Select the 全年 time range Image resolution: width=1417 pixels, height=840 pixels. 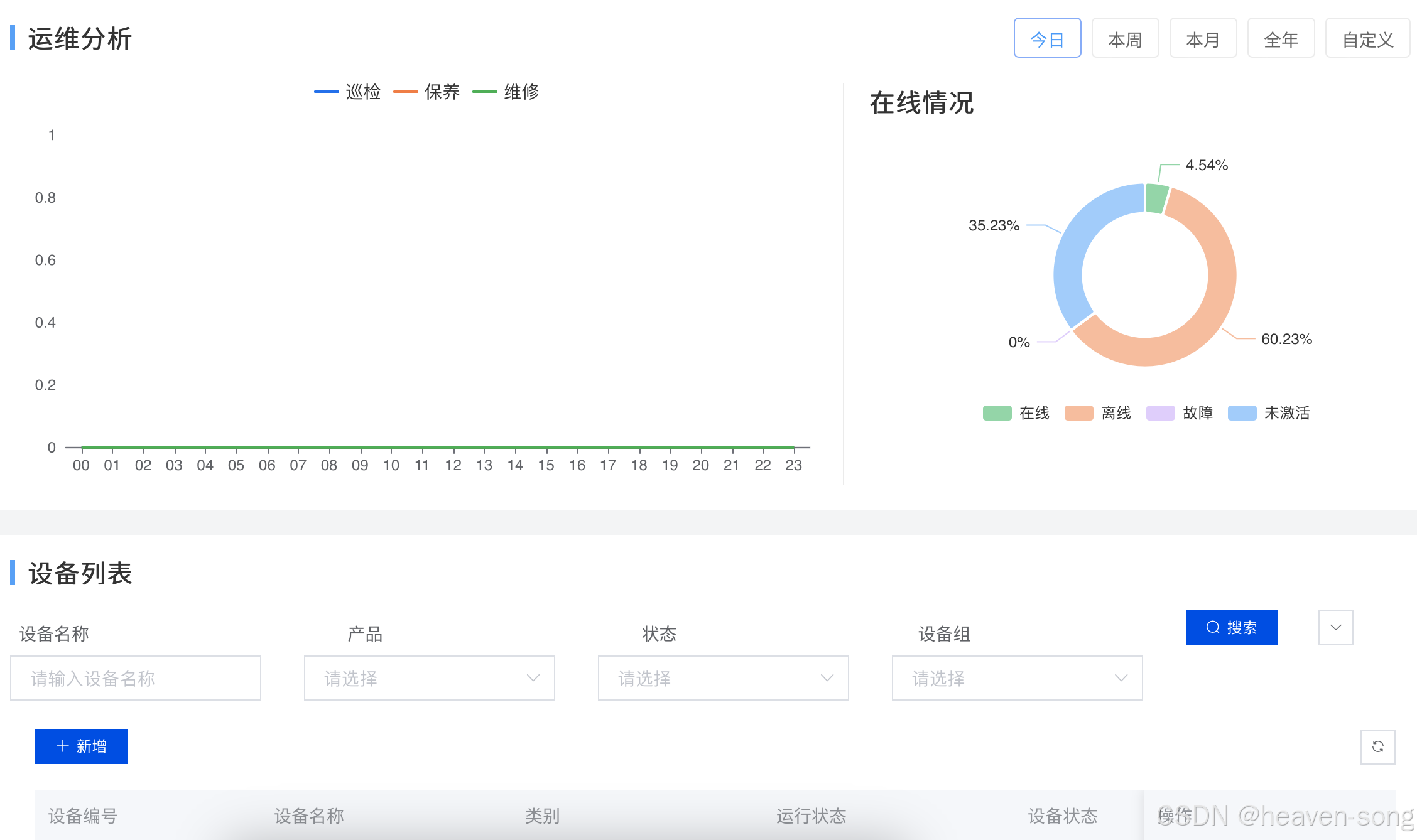pos(1281,38)
